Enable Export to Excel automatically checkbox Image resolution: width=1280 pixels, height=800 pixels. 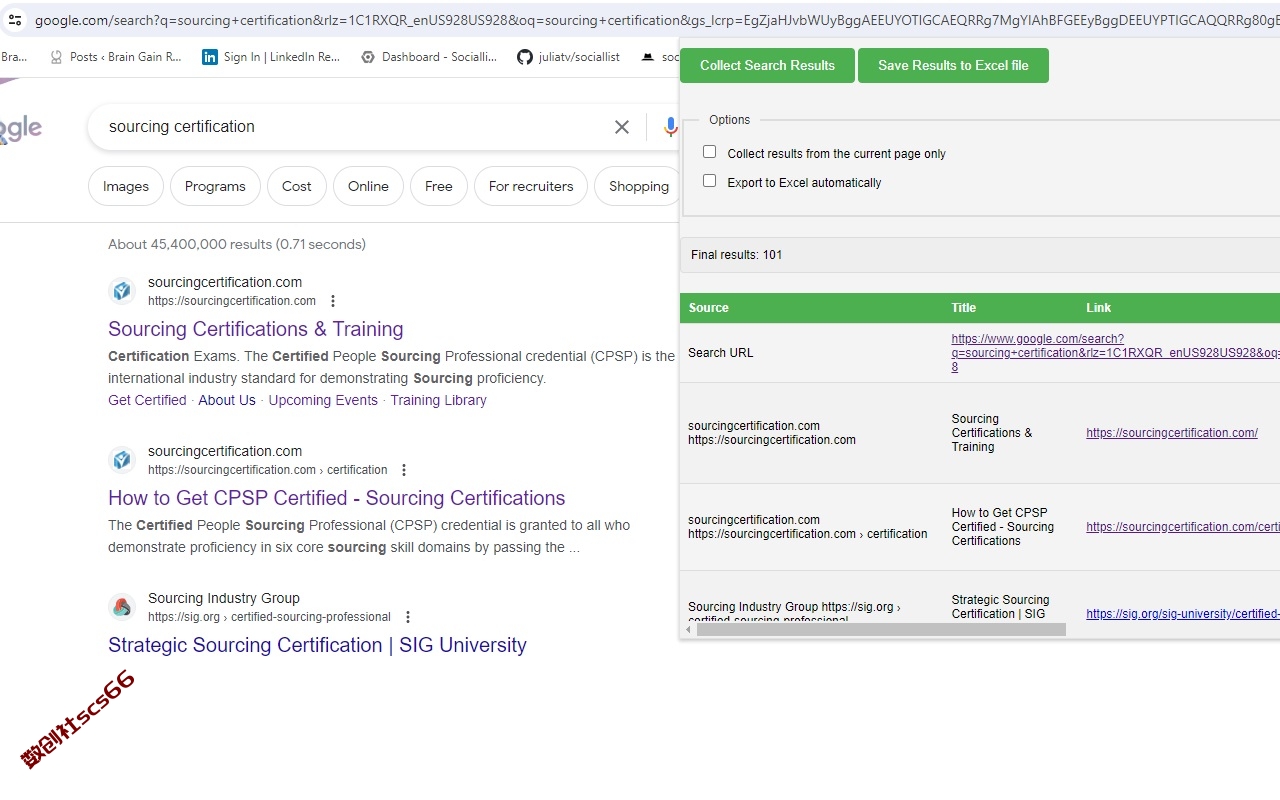[x=709, y=181]
